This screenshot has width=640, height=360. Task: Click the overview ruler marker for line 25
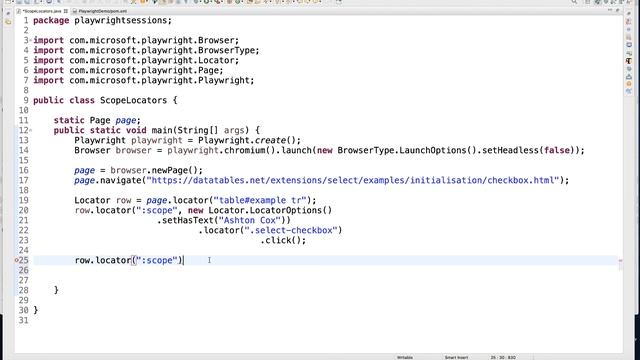point(620,260)
